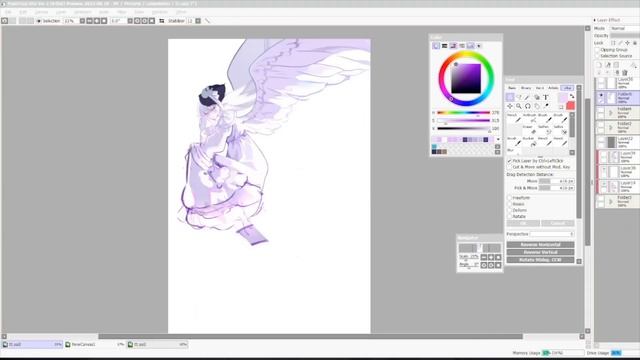Switch to the NewCanvas1 document tab
This screenshot has width=640, height=360.
(95, 344)
